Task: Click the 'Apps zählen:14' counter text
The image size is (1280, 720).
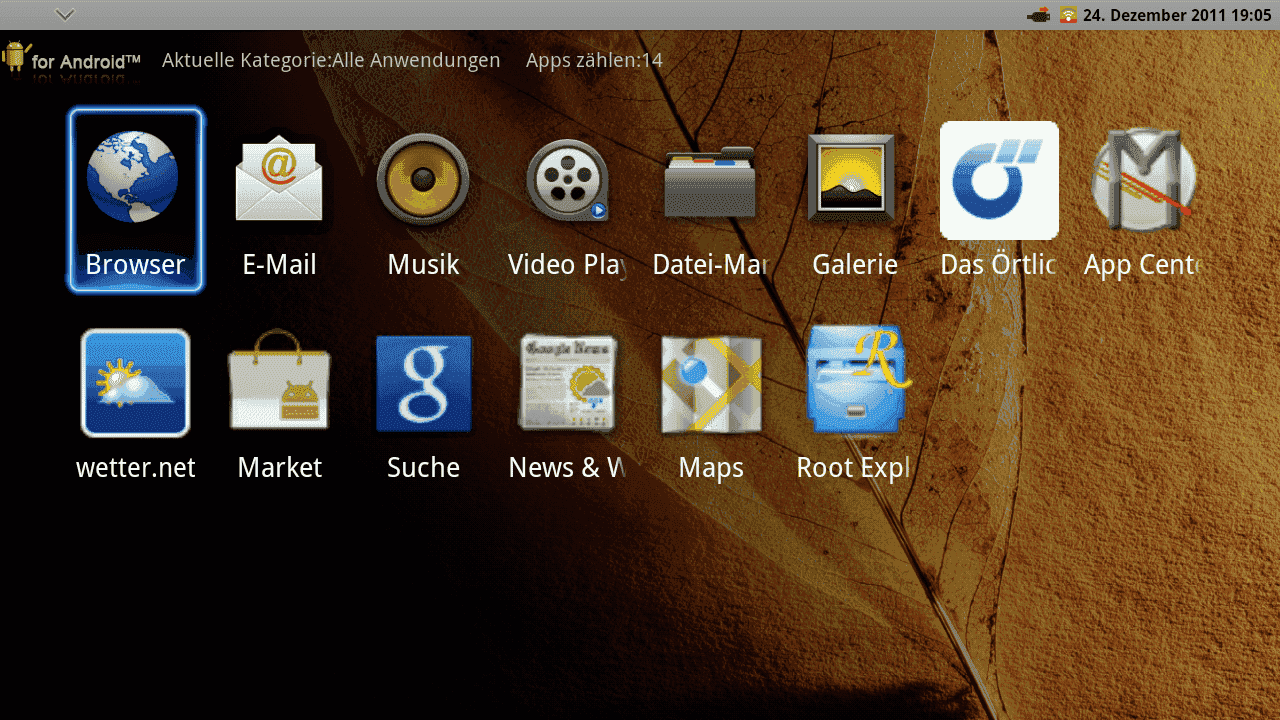Action: tap(594, 60)
